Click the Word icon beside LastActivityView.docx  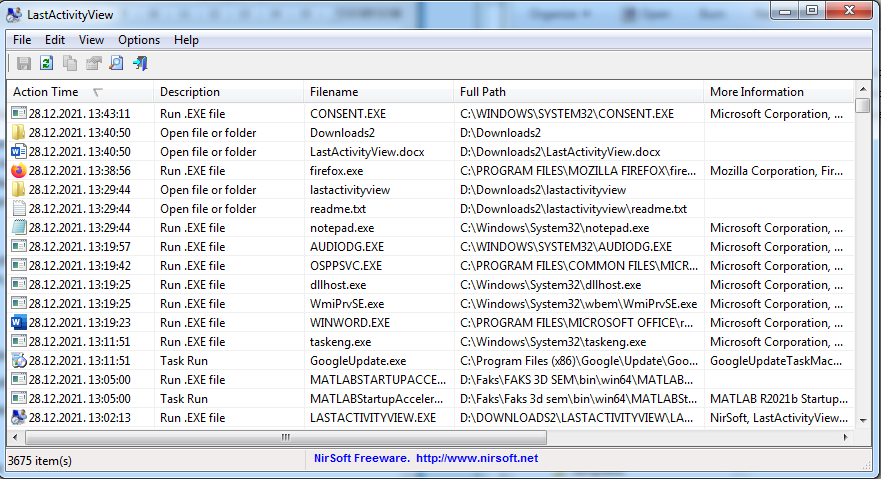[19, 152]
